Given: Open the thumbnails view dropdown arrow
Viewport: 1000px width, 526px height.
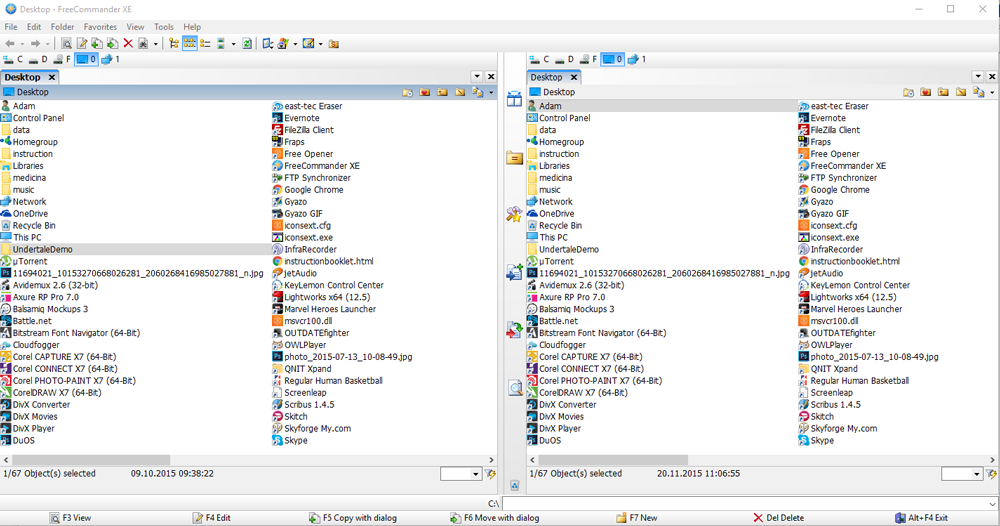Looking at the screenshot, I should 233,44.
